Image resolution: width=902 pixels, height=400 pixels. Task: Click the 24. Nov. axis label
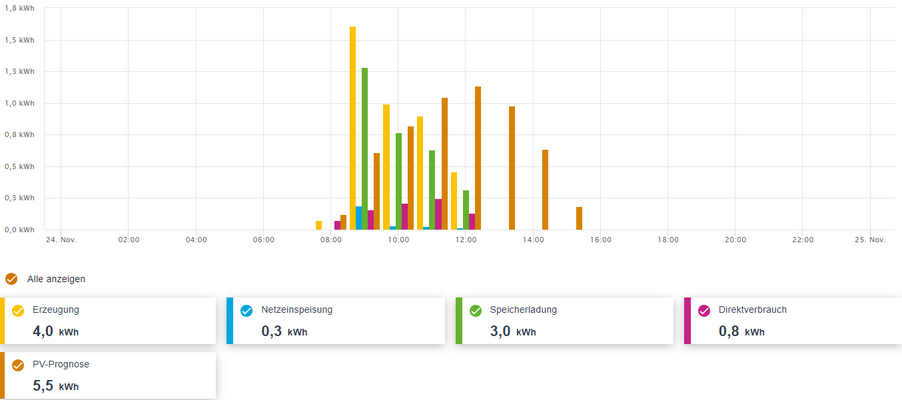click(x=61, y=239)
